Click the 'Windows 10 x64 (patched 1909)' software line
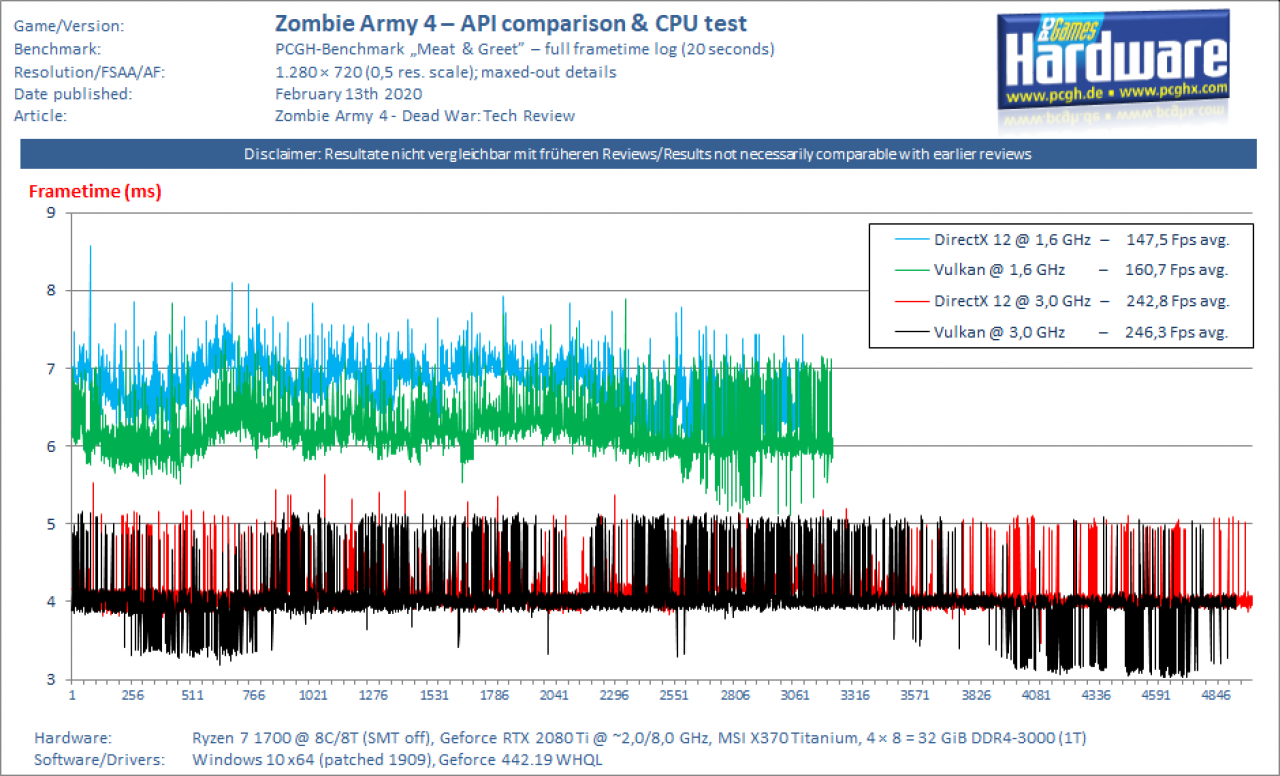The width and height of the screenshot is (1280, 776). [x=398, y=761]
